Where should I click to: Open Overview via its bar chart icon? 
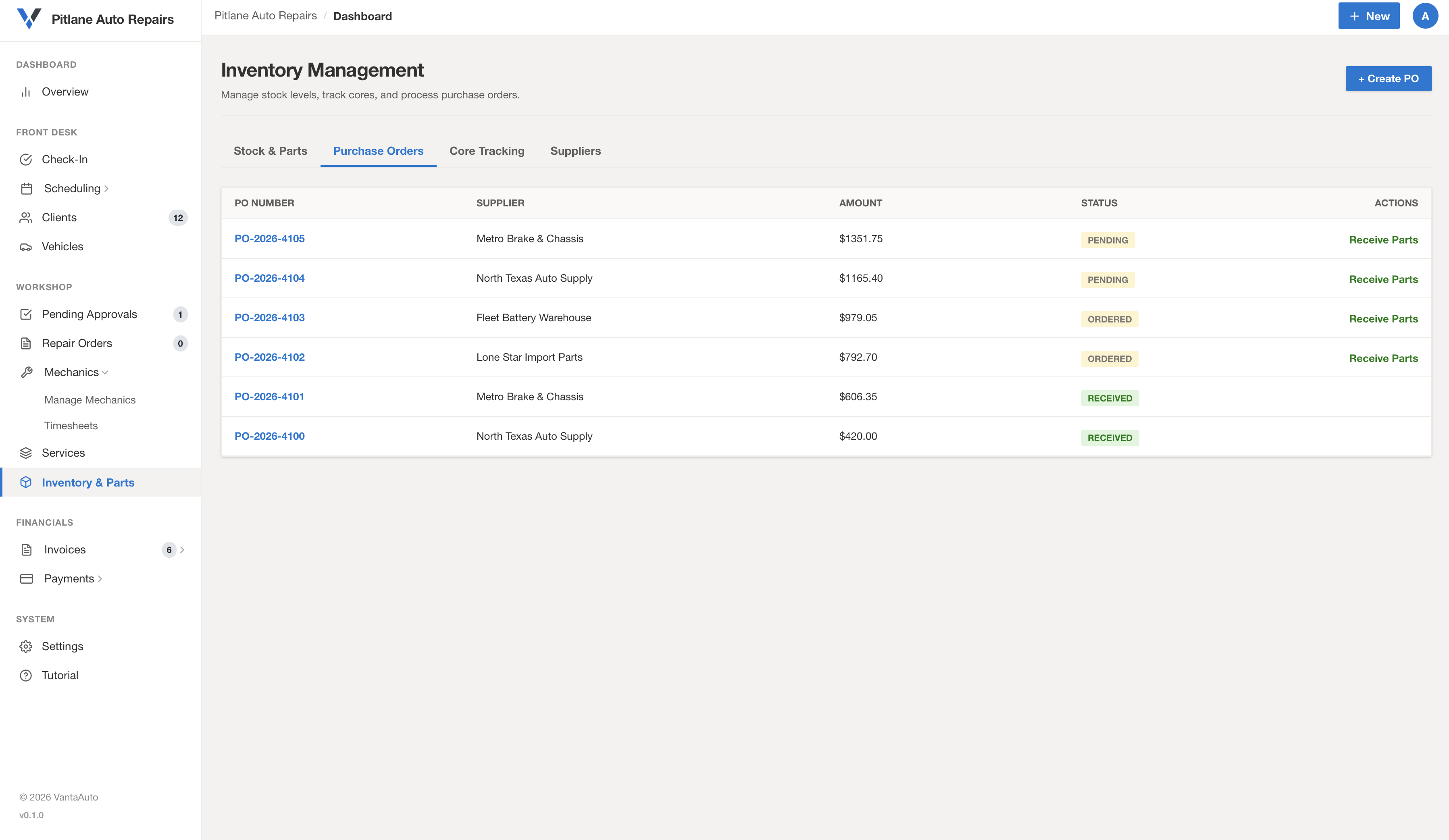pyautogui.click(x=26, y=92)
